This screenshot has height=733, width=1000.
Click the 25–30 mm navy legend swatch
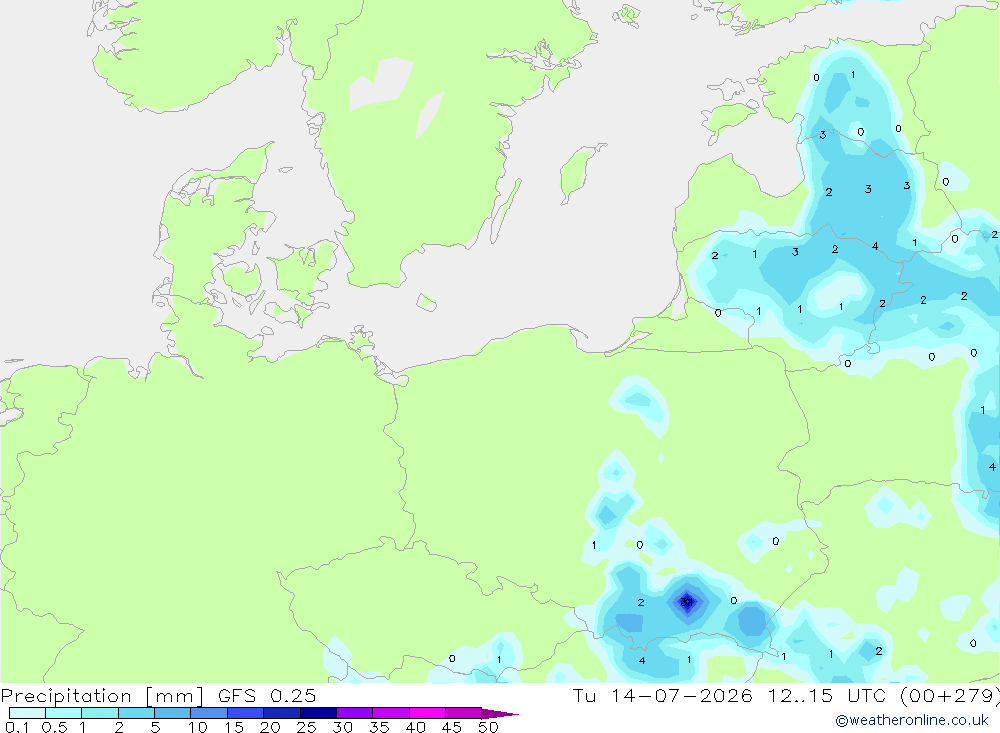[x=318, y=713]
